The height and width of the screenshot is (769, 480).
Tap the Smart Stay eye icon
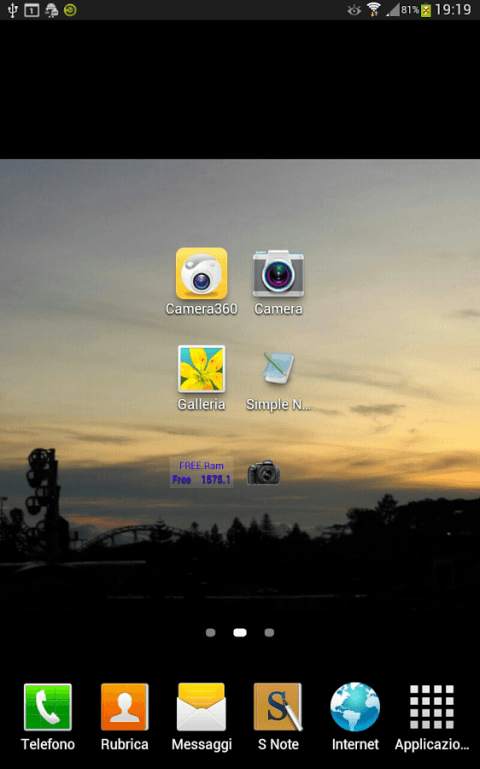click(x=354, y=10)
